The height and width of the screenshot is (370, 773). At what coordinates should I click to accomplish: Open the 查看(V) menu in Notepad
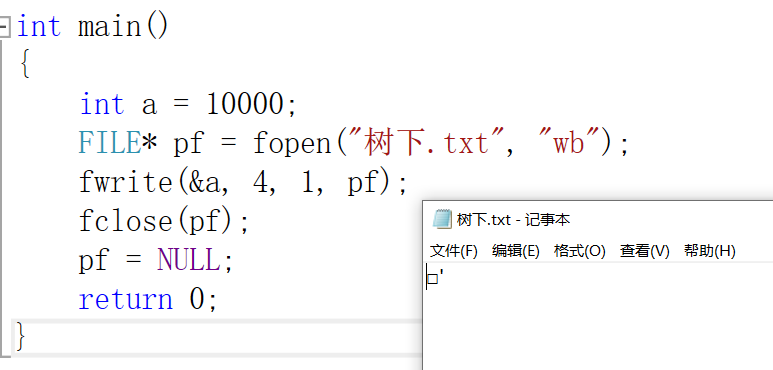pos(644,251)
